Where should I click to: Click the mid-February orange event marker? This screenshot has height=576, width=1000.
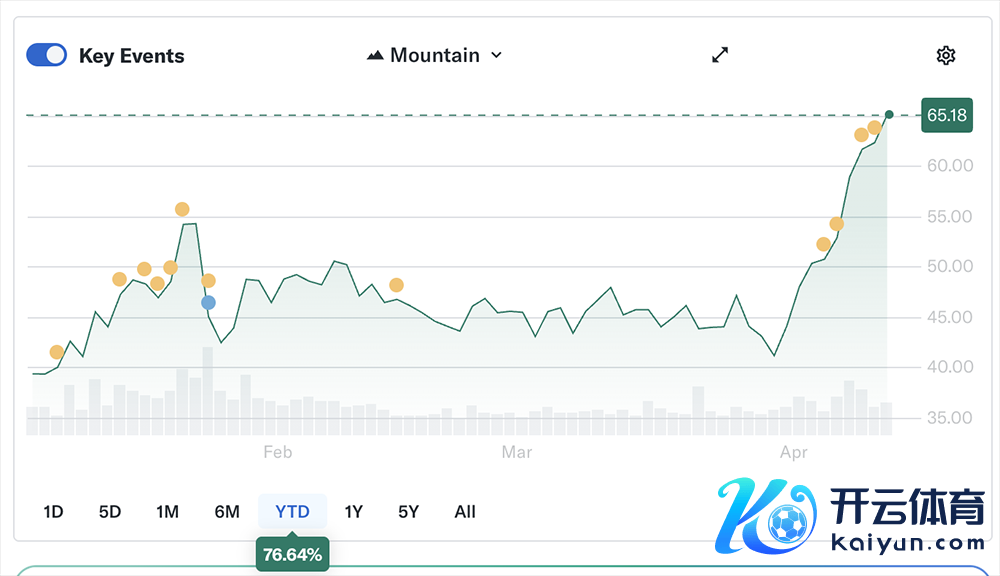pyautogui.click(x=396, y=285)
